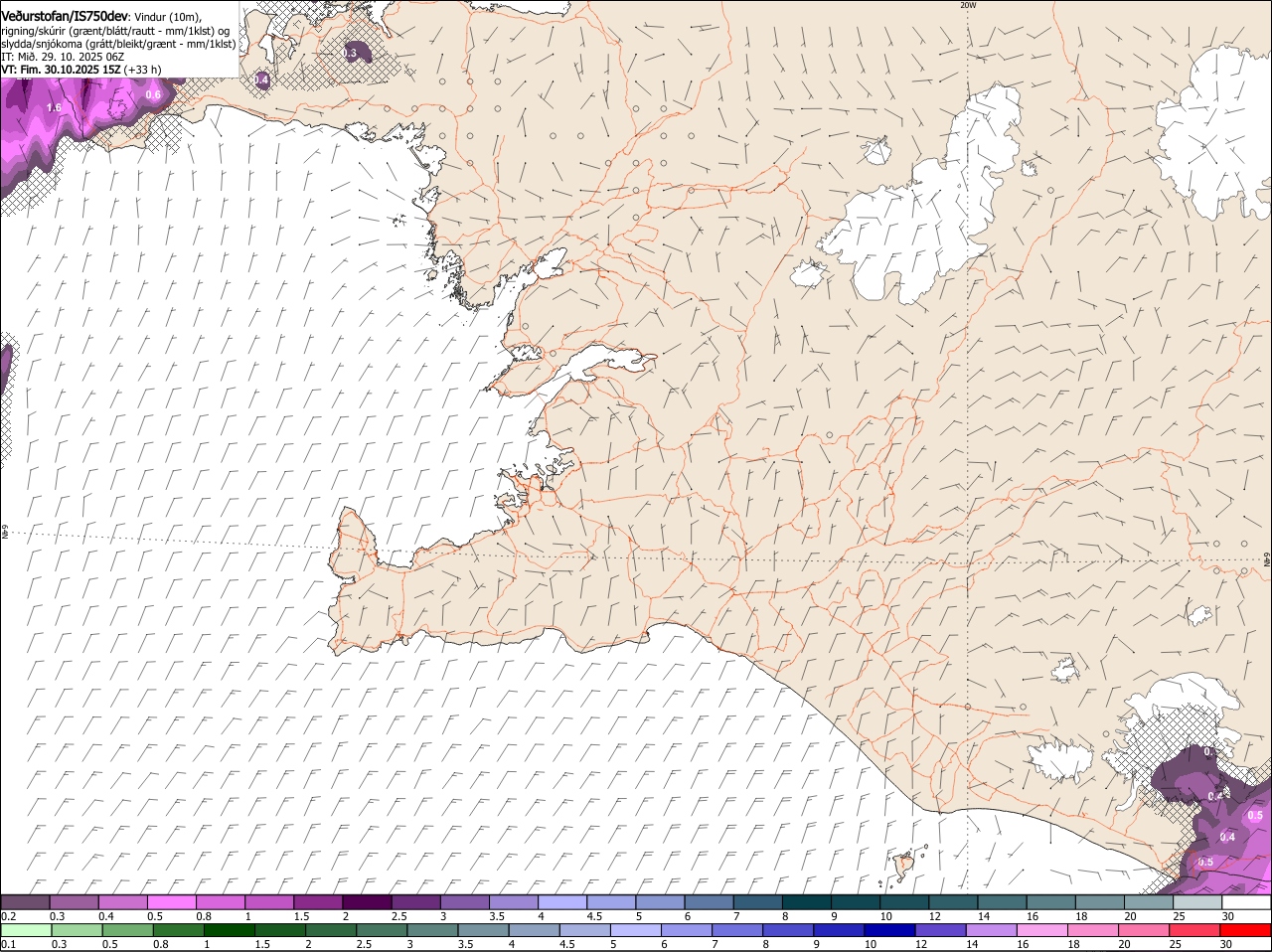Click the 1.3 precipitation value on the map

click(351, 53)
